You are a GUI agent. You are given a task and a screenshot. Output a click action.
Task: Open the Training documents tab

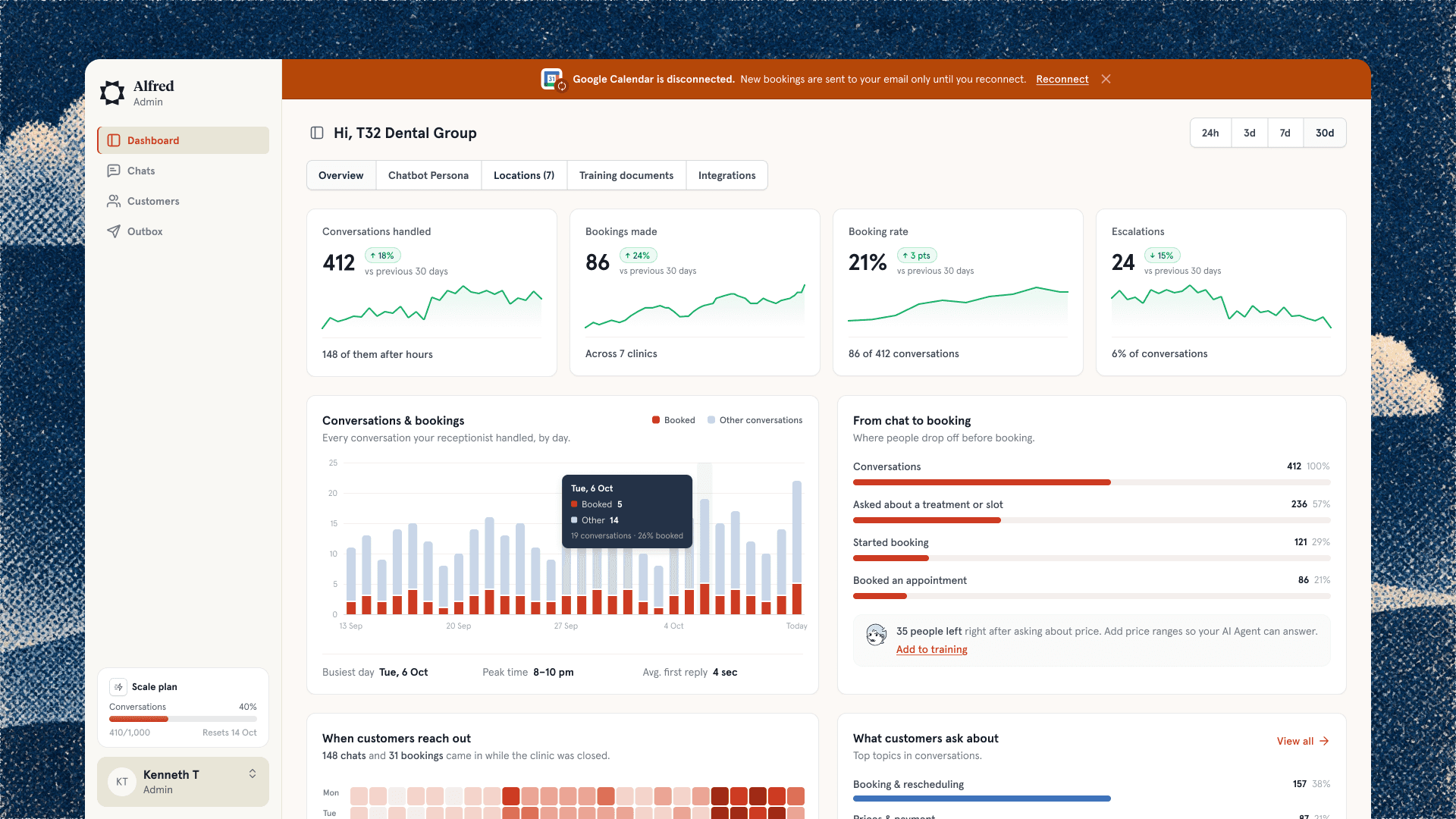coord(626,175)
